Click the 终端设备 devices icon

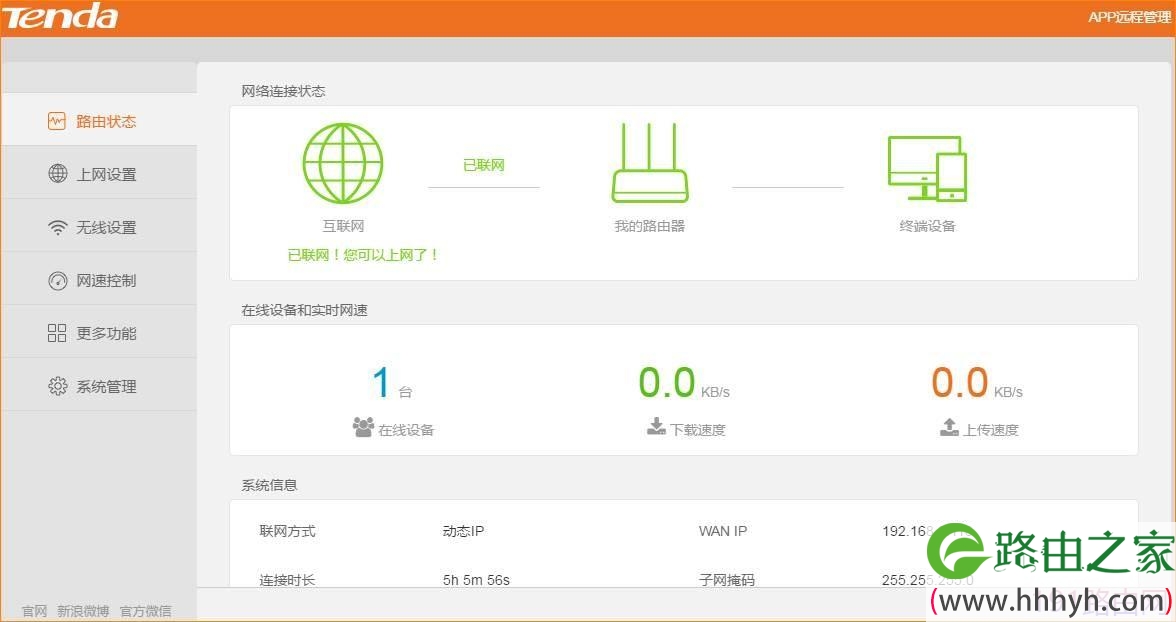(x=927, y=168)
